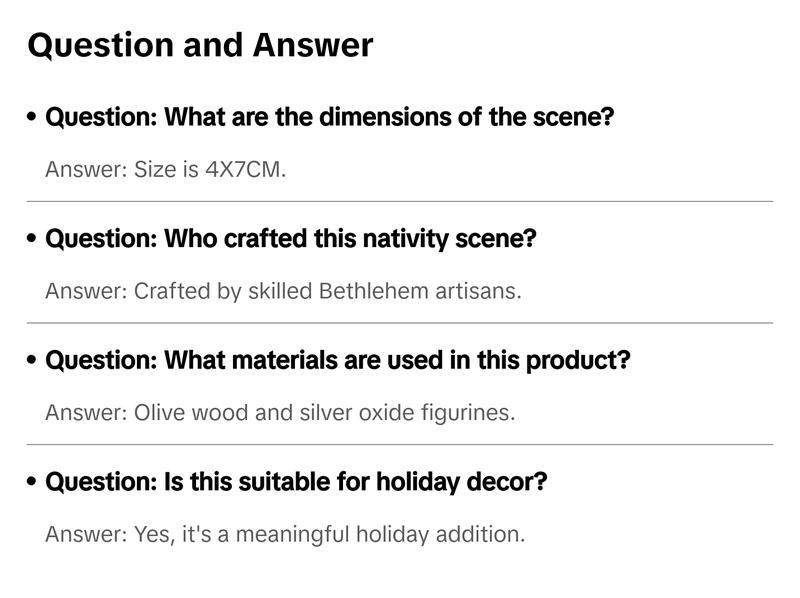Select the question about scene dimensions
The width and height of the screenshot is (800, 598).
329,117
